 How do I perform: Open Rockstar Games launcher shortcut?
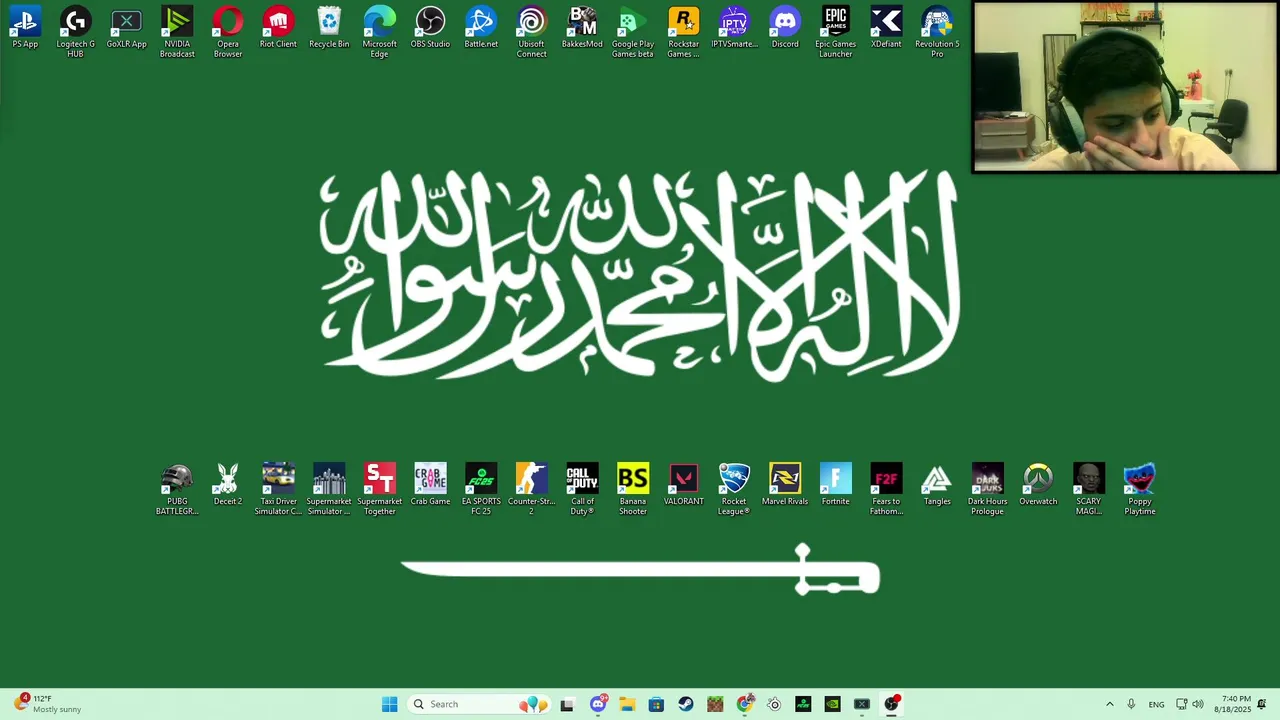(x=683, y=32)
